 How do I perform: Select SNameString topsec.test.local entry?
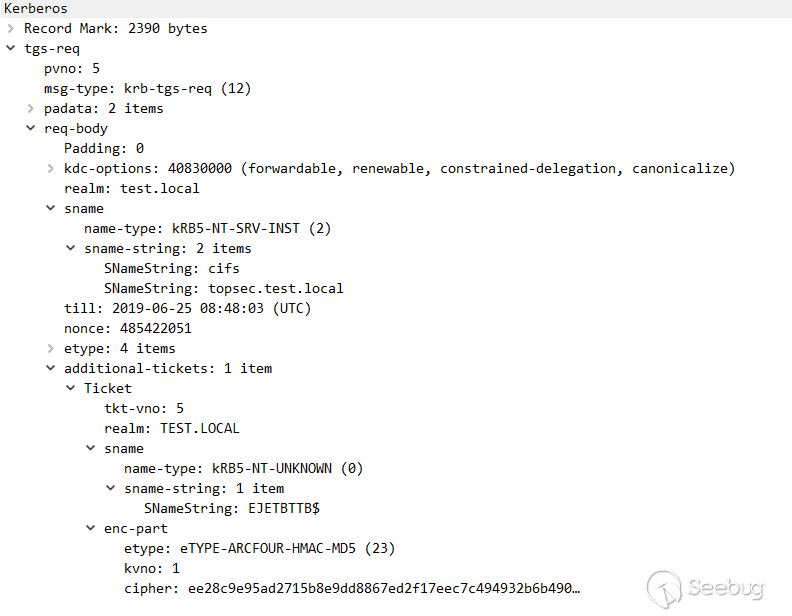click(223, 288)
